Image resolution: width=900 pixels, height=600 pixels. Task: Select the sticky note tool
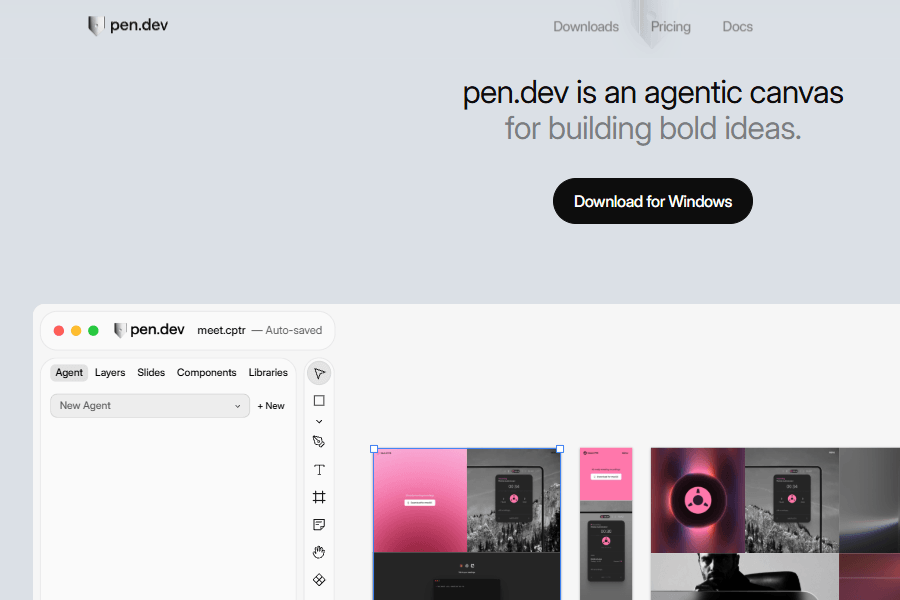pyautogui.click(x=319, y=524)
